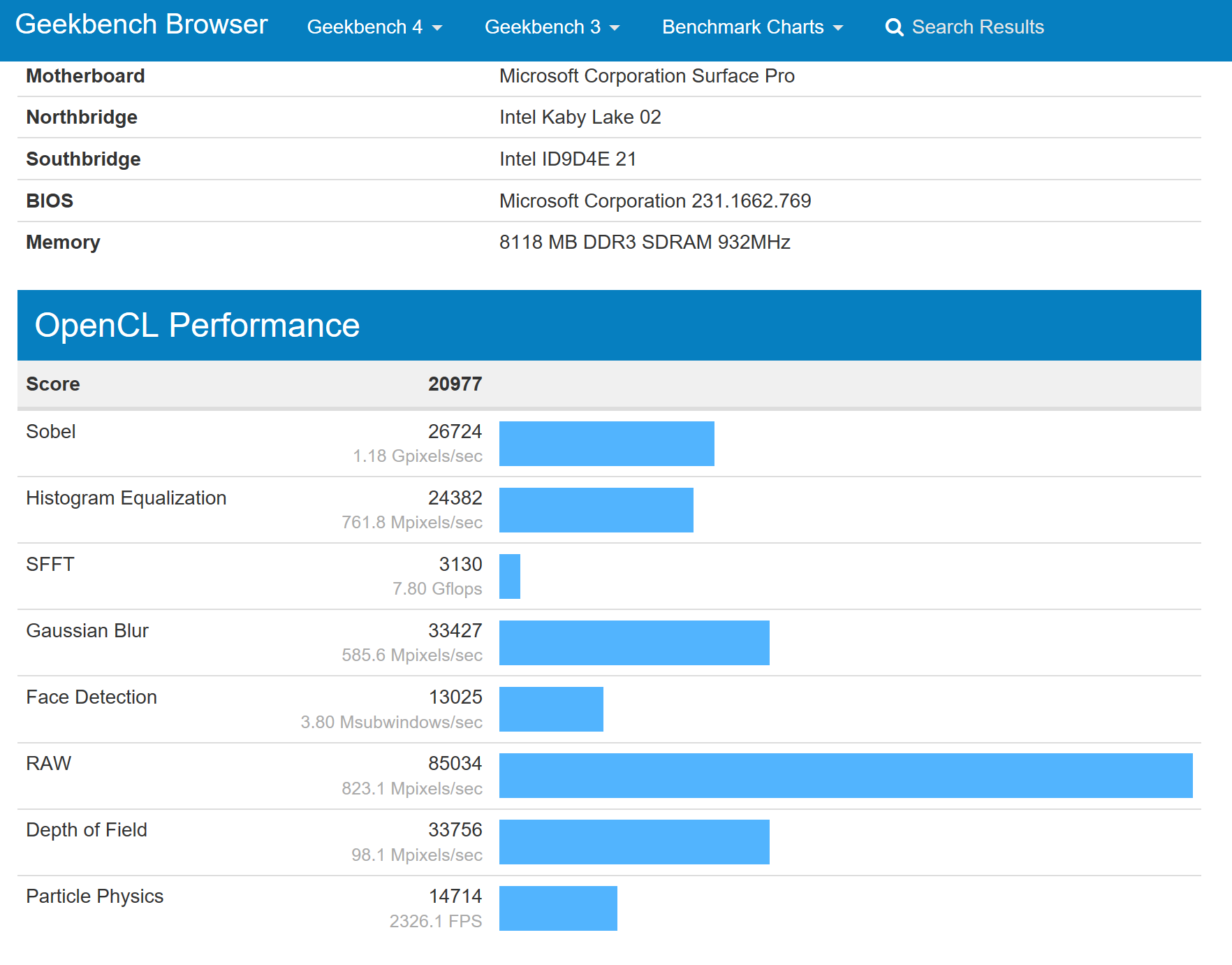Click the 2326.1 FPS value
Image resolution: width=1232 pixels, height=965 pixels.
click(436, 921)
